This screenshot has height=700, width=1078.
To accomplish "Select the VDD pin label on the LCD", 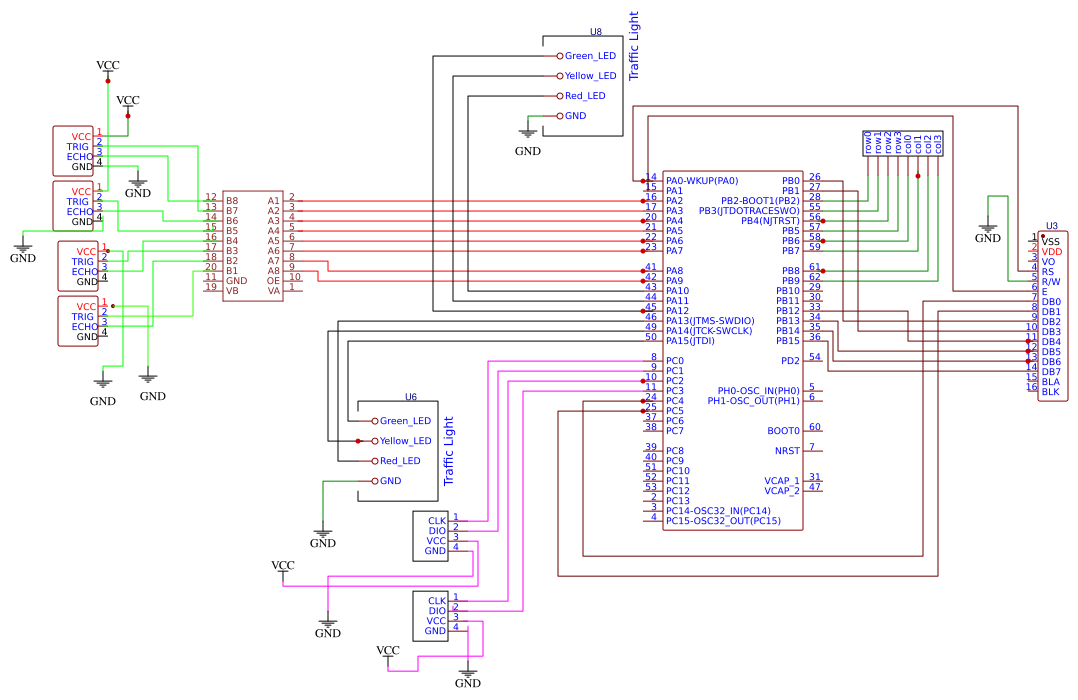I will tap(1052, 252).
